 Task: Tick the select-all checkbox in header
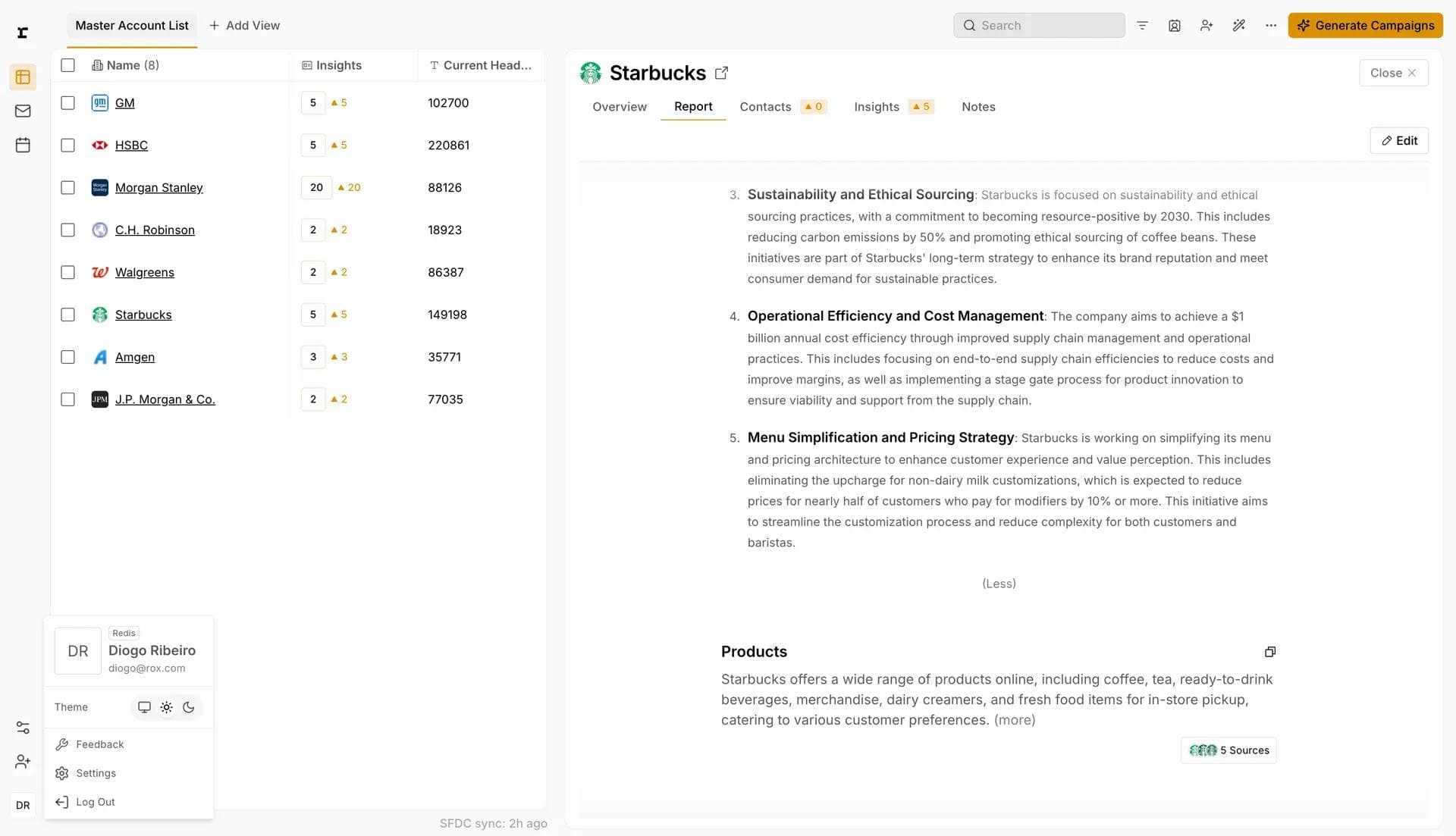[x=67, y=65]
